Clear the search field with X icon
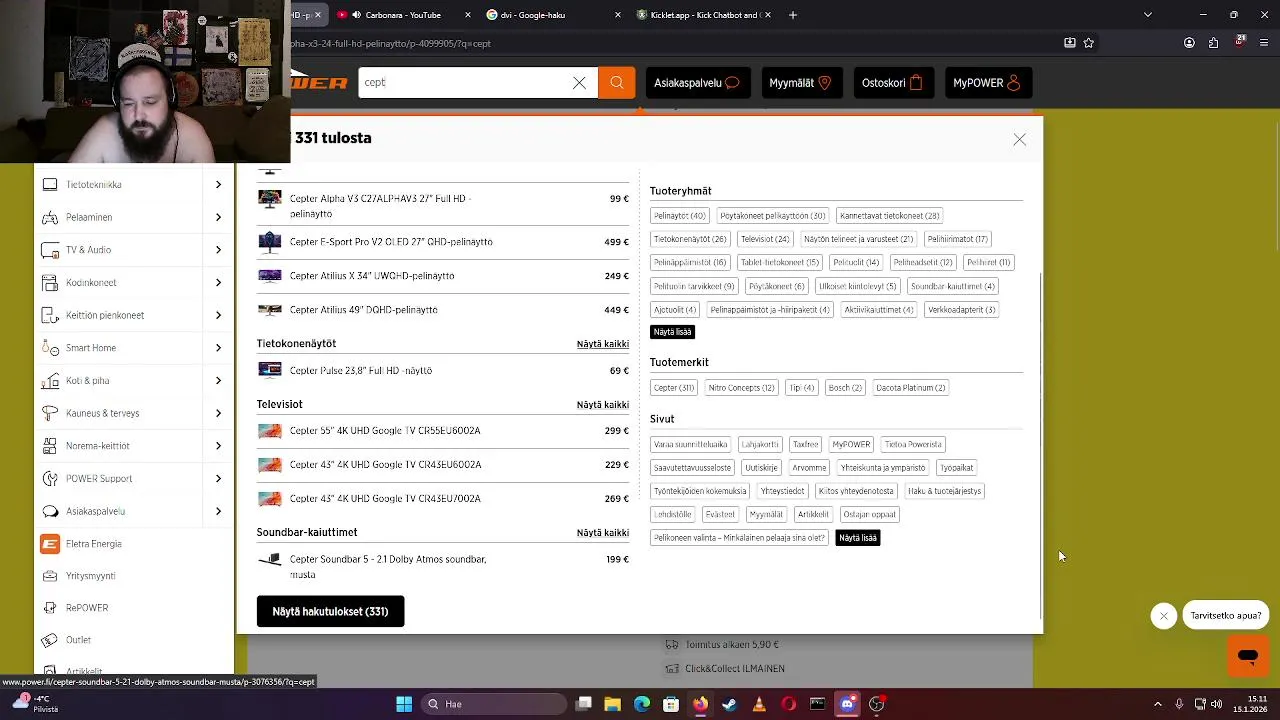The width and height of the screenshot is (1280, 720). 579,83
